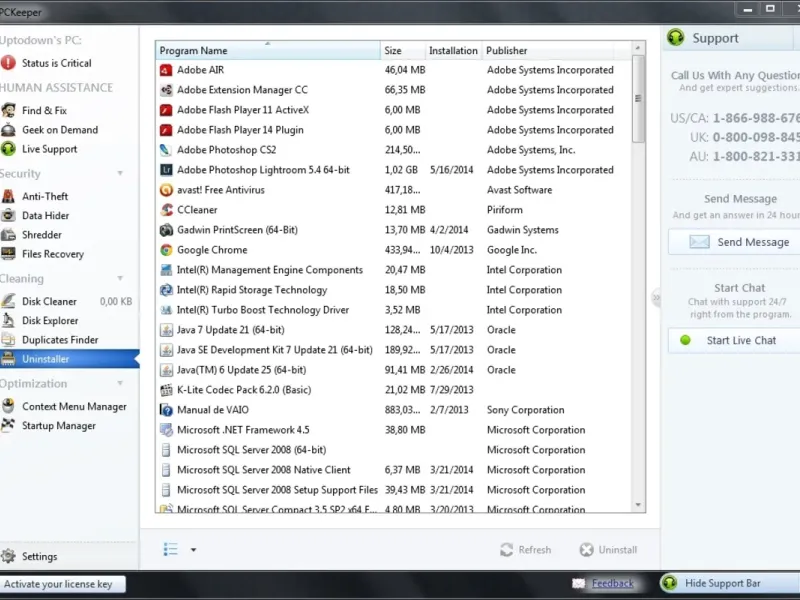This screenshot has height=600, width=800.
Task: Click the Adobe Photoshop CS2 feather icon
Action: tap(166, 150)
